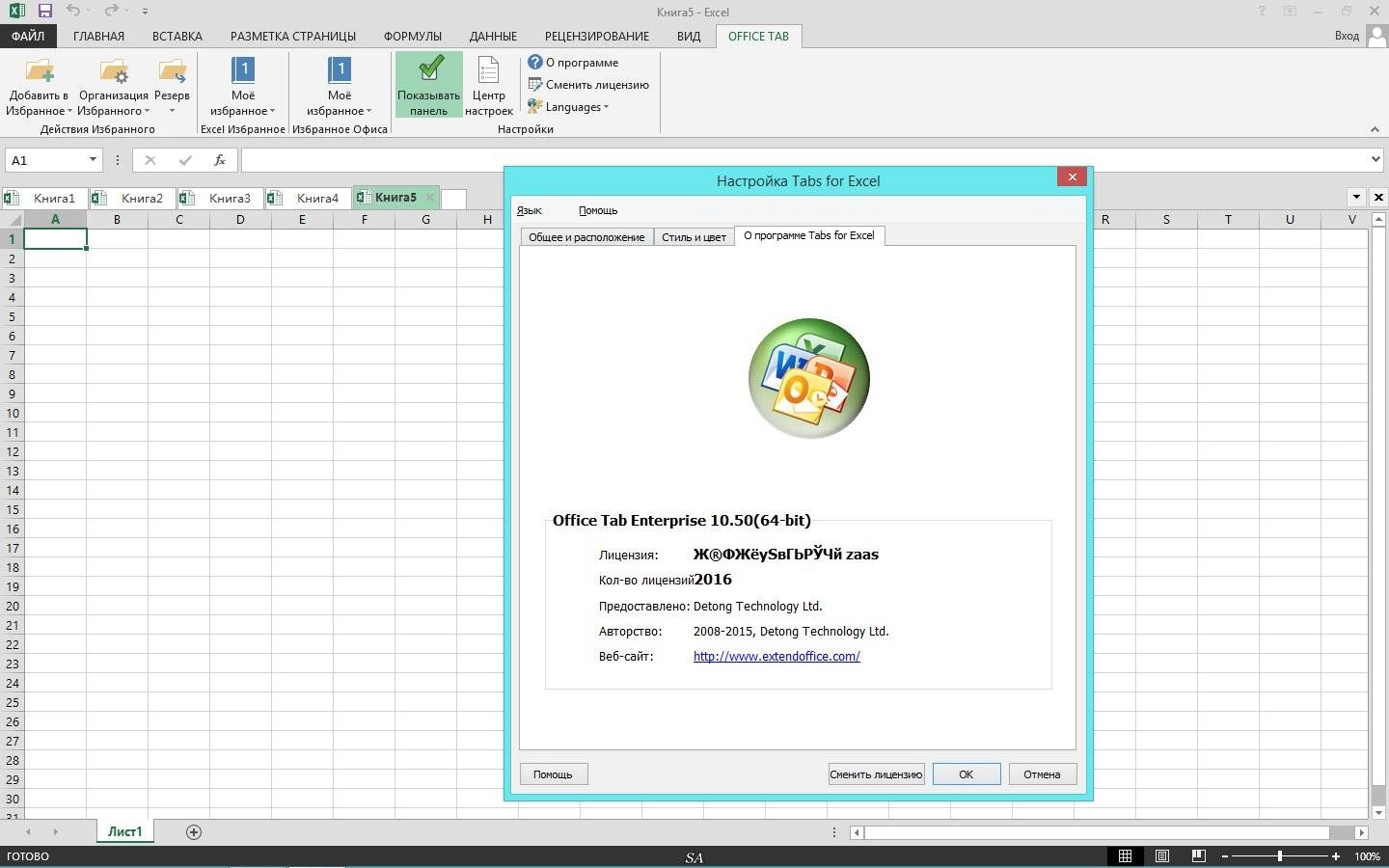The width and height of the screenshot is (1389, 868).
Task: Click the horizontal scrollbar
Action: (x=1108, y=831)
